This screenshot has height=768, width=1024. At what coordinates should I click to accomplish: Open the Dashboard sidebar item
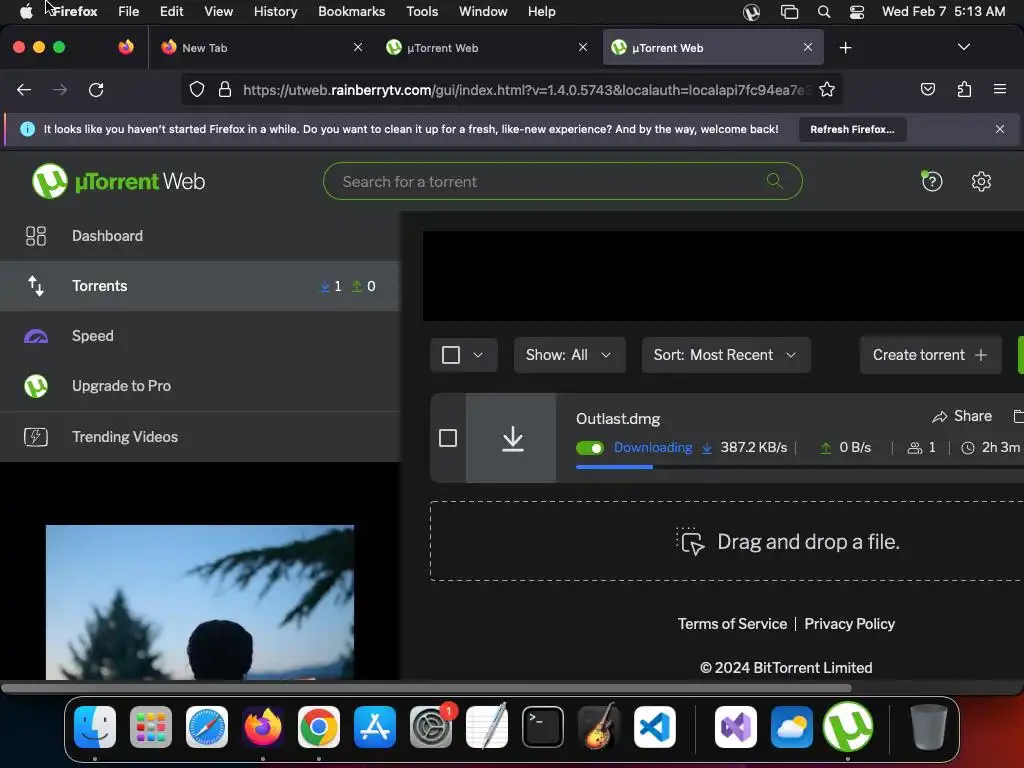(200, 236)
